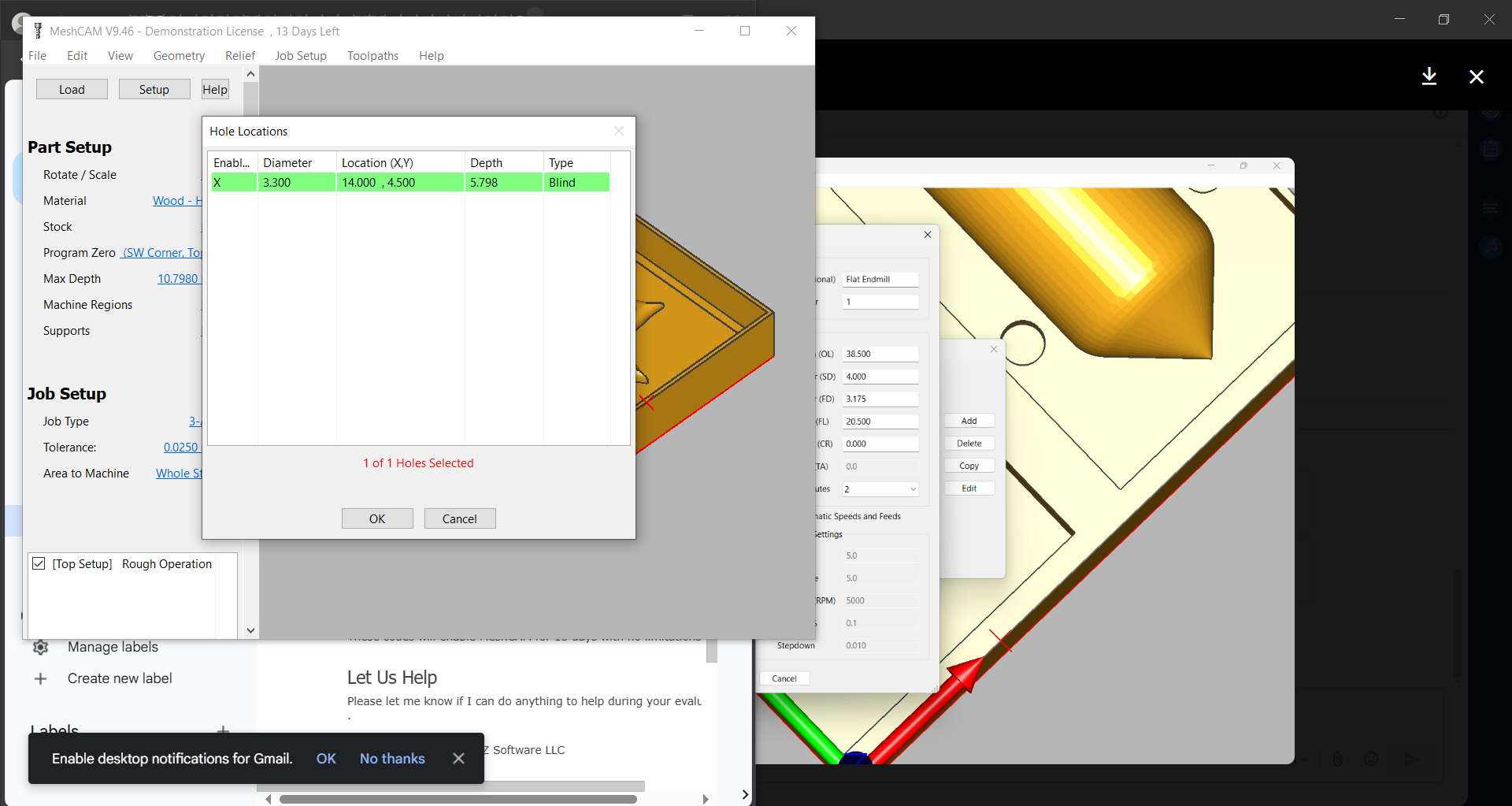1512x806 pixels.
Task: Click the Stock item in Part Setup
Action: (57, 226)
